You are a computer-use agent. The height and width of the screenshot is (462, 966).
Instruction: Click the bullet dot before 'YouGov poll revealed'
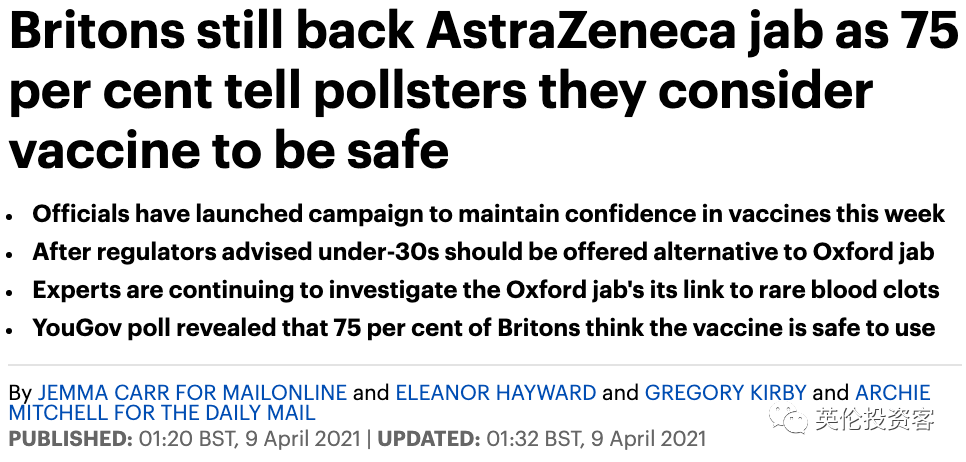11,330
